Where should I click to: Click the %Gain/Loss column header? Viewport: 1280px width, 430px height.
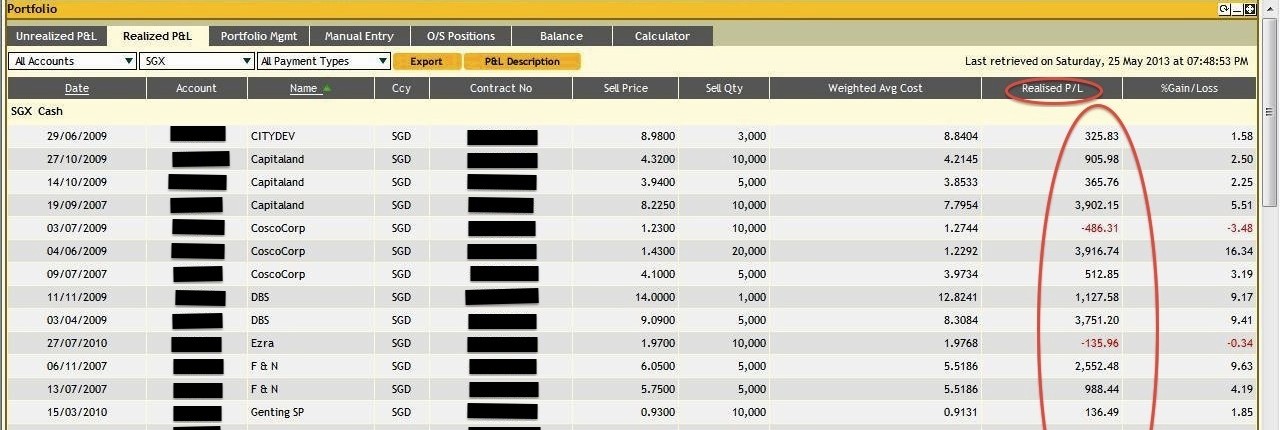click(1189, 88)
